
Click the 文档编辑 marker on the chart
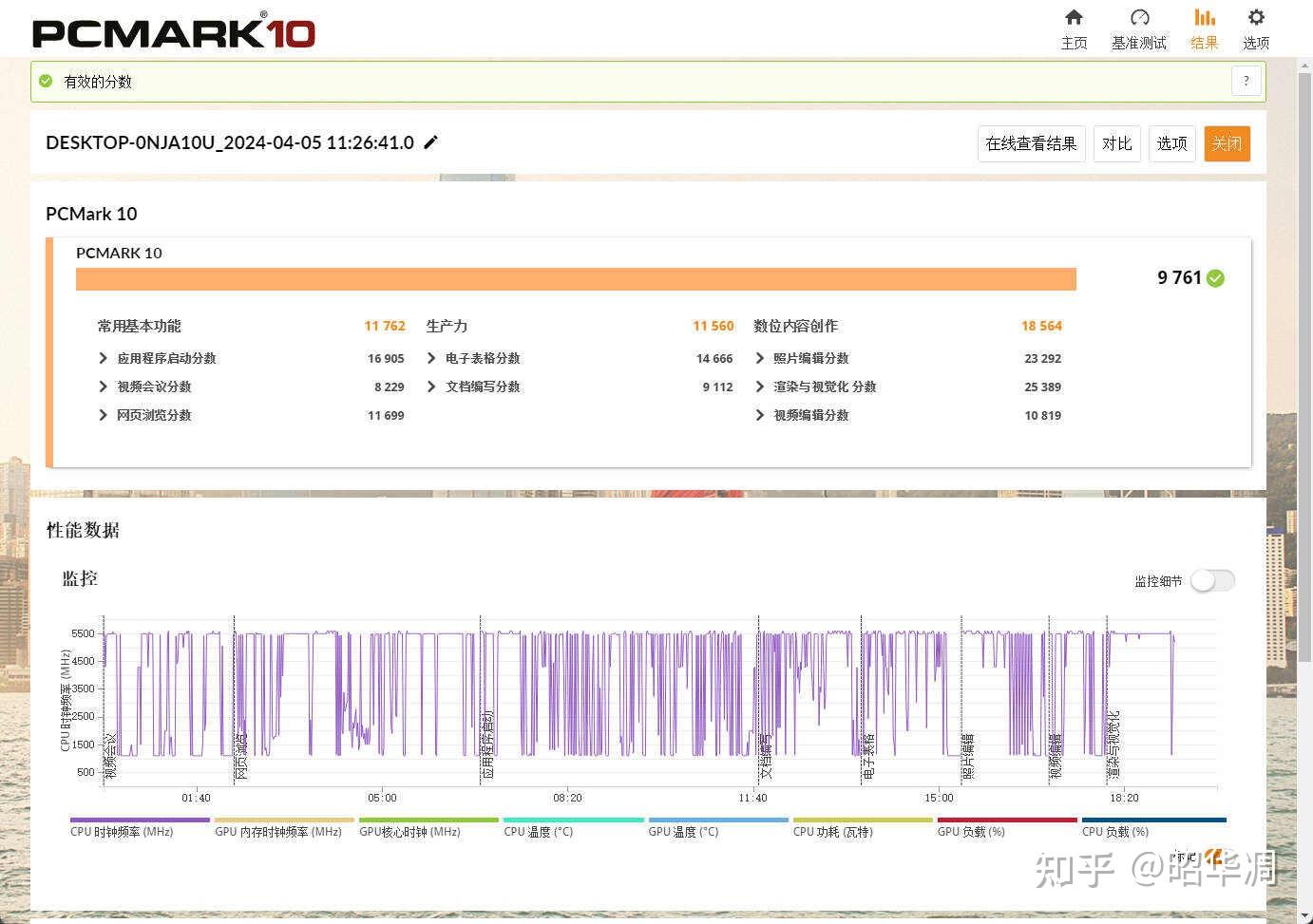click(x=766, y=756)
